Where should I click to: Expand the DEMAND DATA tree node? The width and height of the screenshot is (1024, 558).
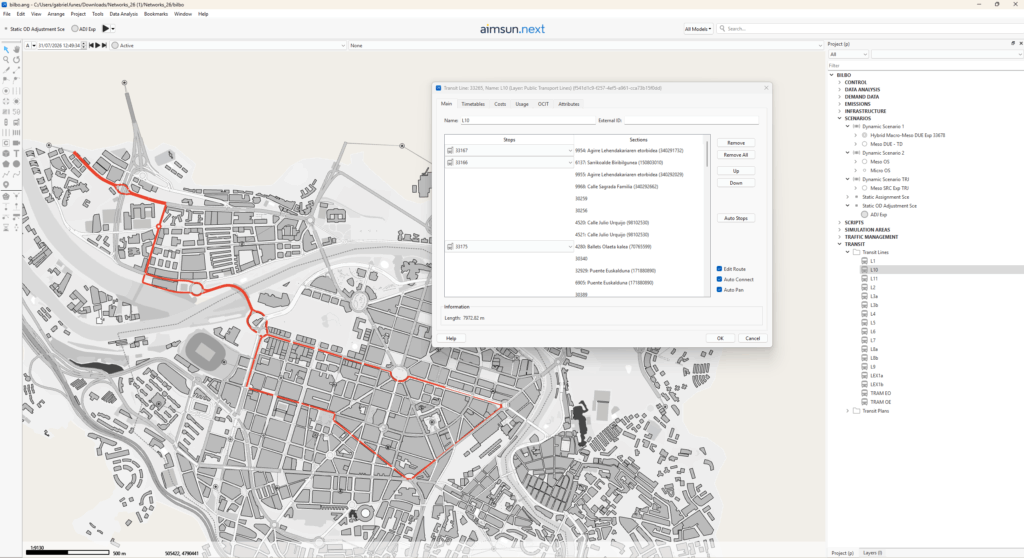click(839, 97)
